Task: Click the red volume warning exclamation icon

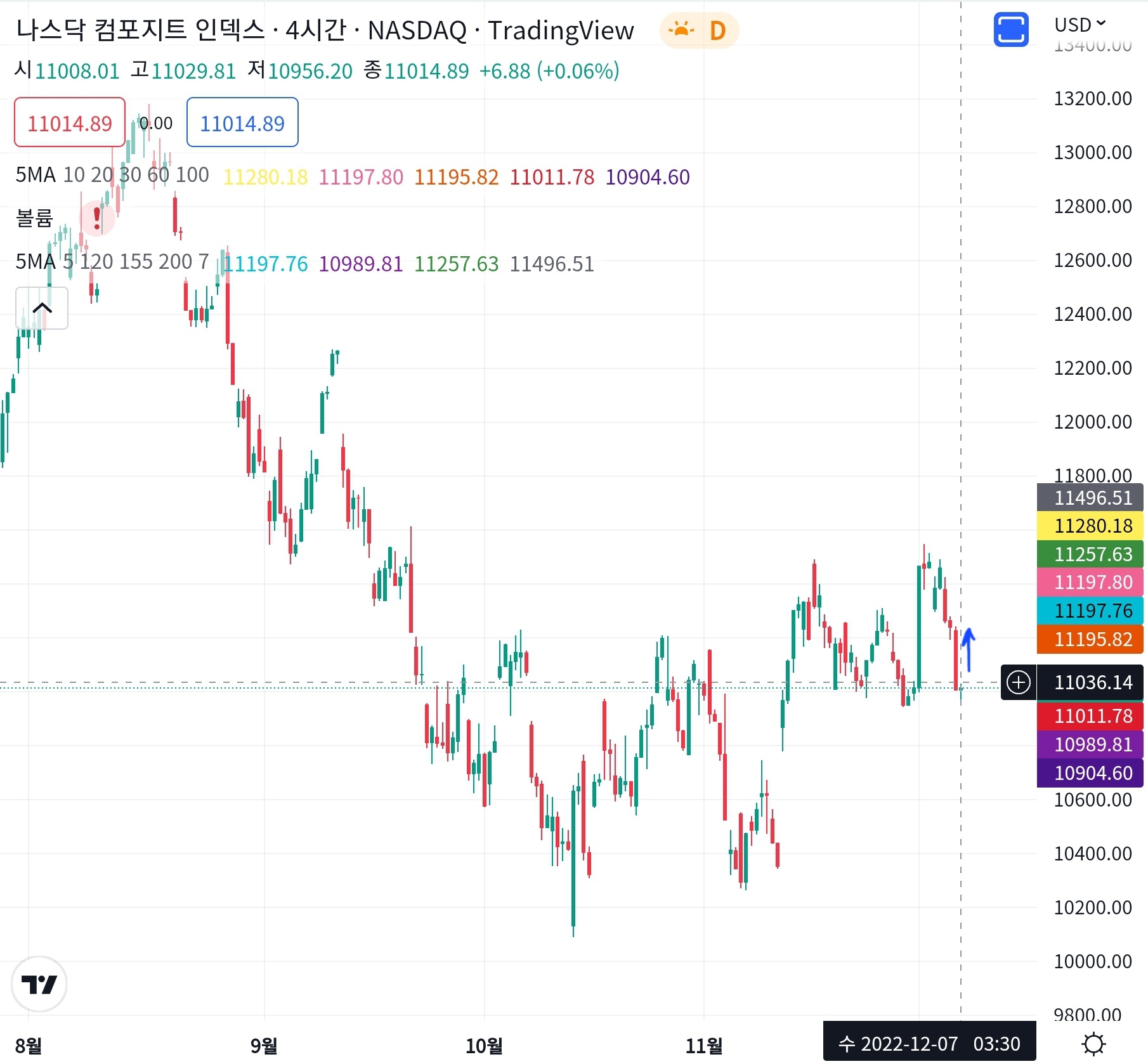Action: (x=96, y=218)
